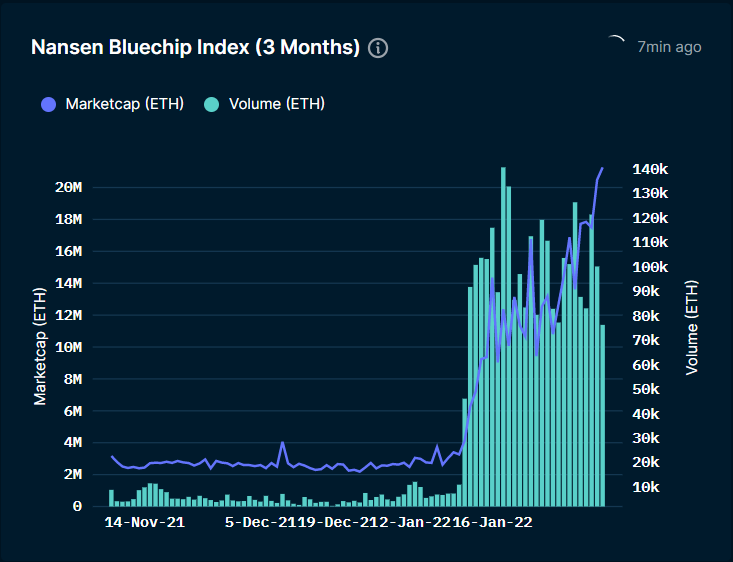Click the info icon beside chart title

click(x=378, y=48)
